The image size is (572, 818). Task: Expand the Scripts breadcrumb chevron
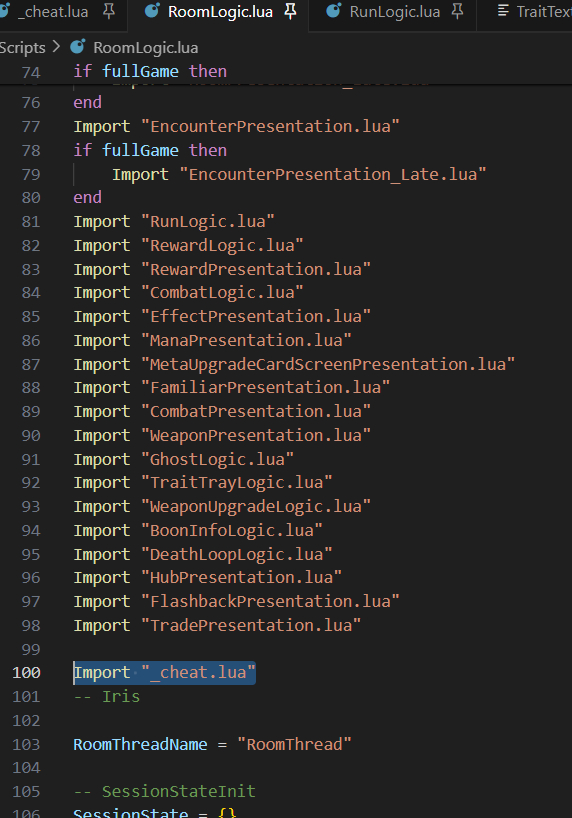[x=56, y=47]
